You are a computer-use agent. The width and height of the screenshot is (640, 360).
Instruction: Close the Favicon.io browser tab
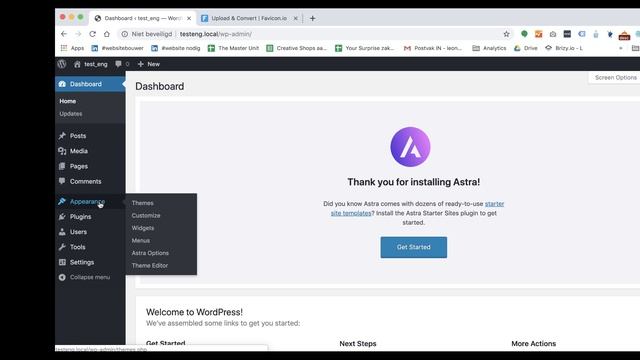(296, 18)
